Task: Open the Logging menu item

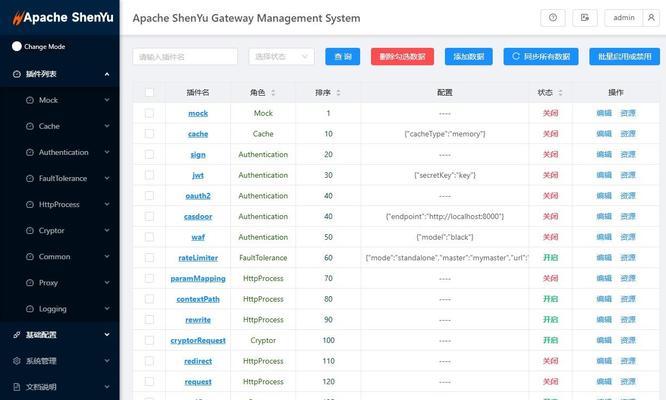Action: pyautogui.click(x=59, y=309)
